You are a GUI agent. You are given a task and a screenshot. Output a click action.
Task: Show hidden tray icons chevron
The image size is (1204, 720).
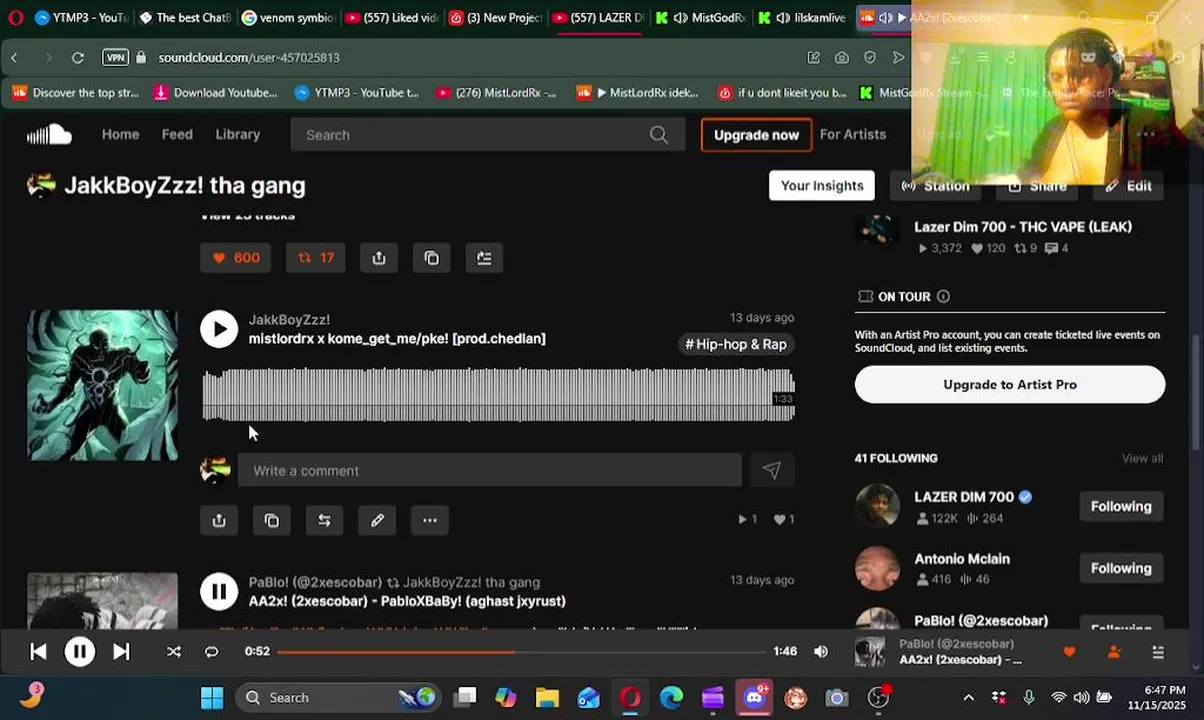968,698
